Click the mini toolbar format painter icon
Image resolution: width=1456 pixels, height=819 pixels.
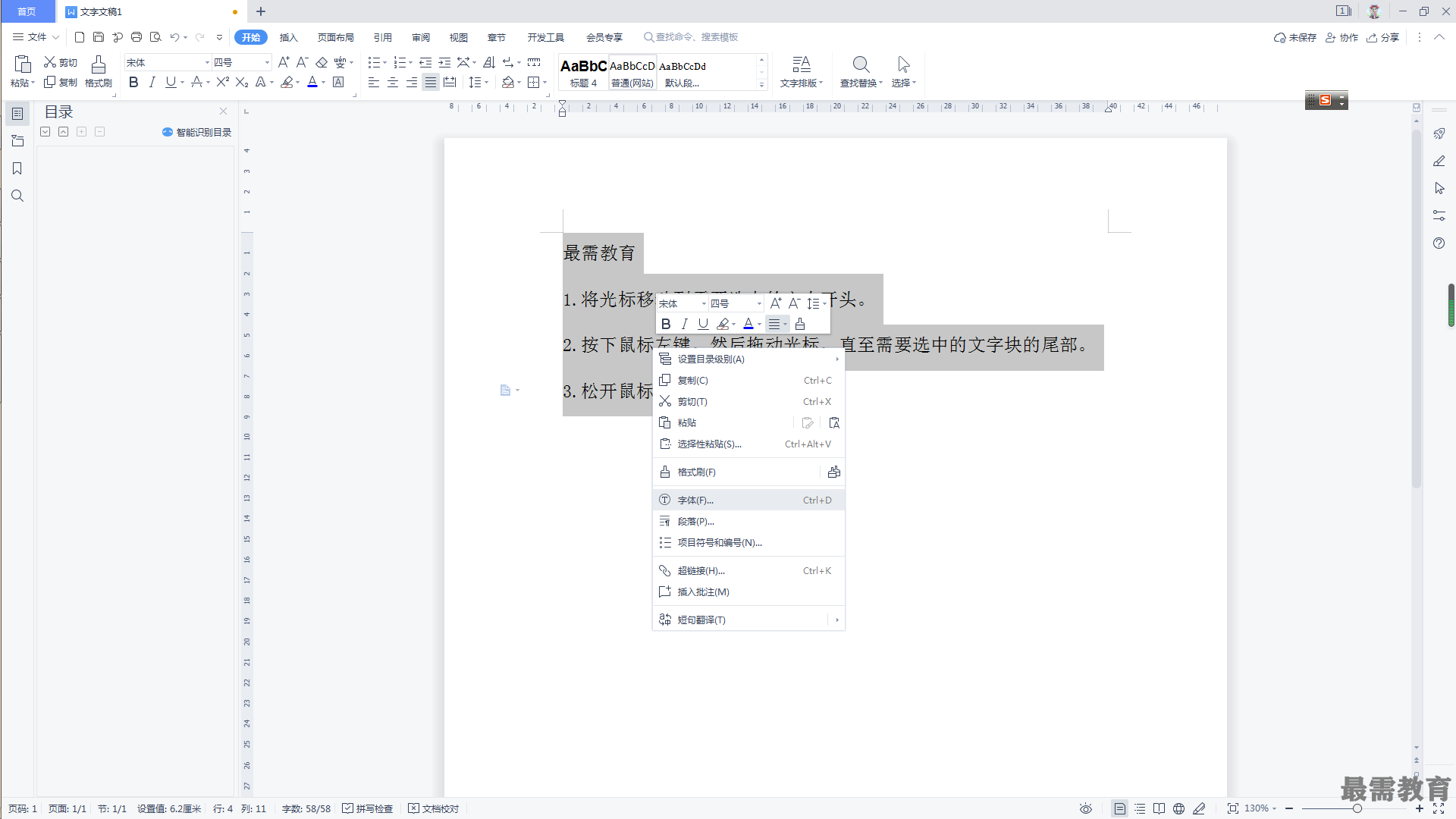point(800,324)
